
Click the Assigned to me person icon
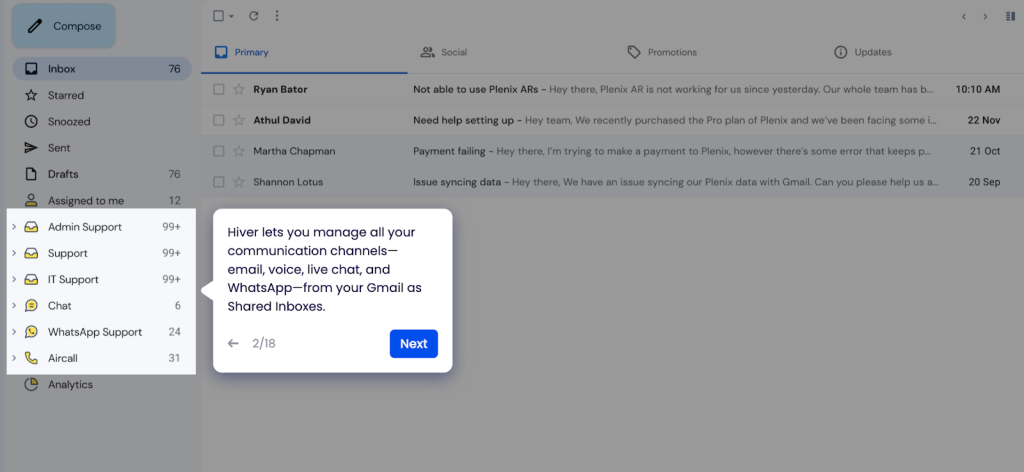(31, 200)
